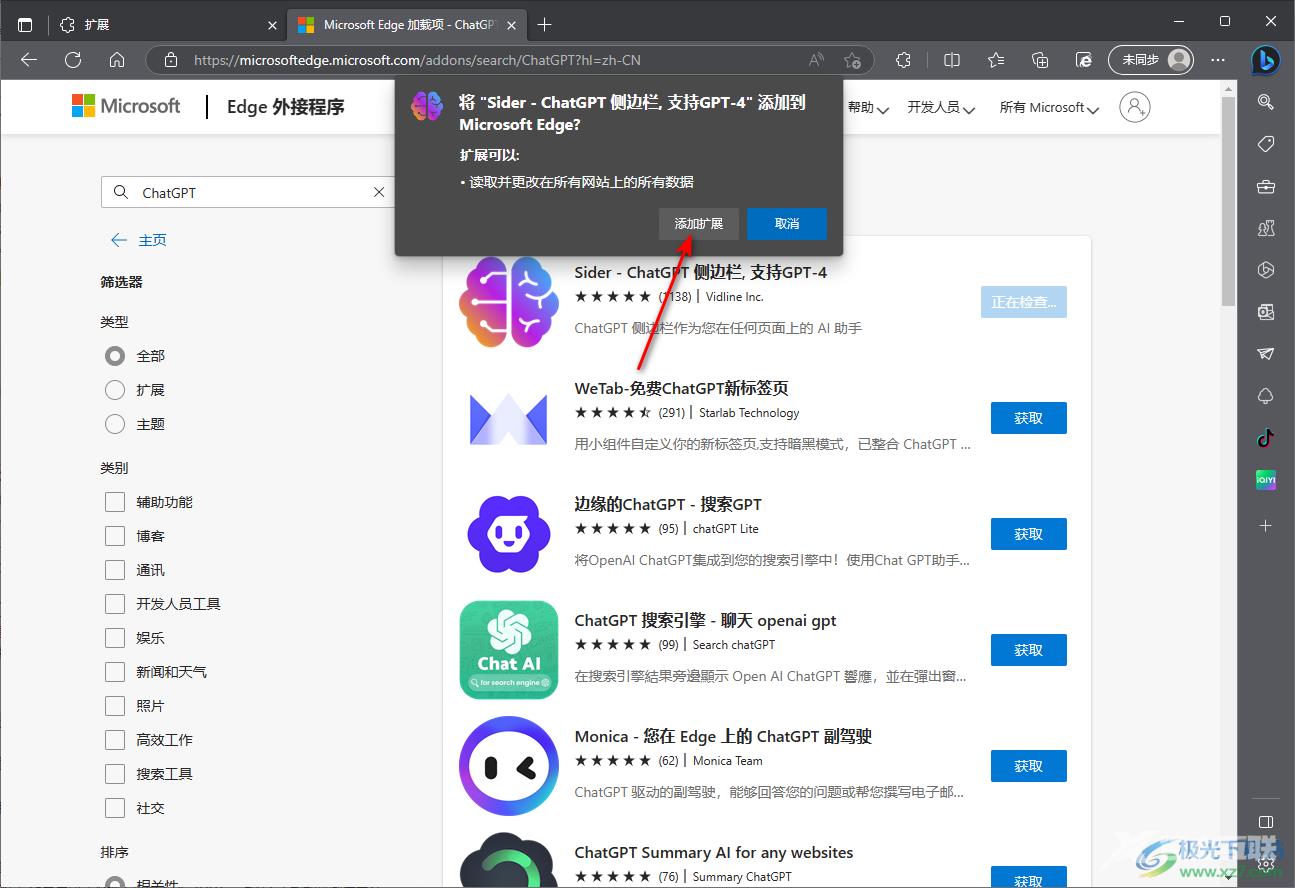Open the Microsoft logo link
Viewport: 1295px width, 888px height.
pyautogui.click(x=126, y=106)
